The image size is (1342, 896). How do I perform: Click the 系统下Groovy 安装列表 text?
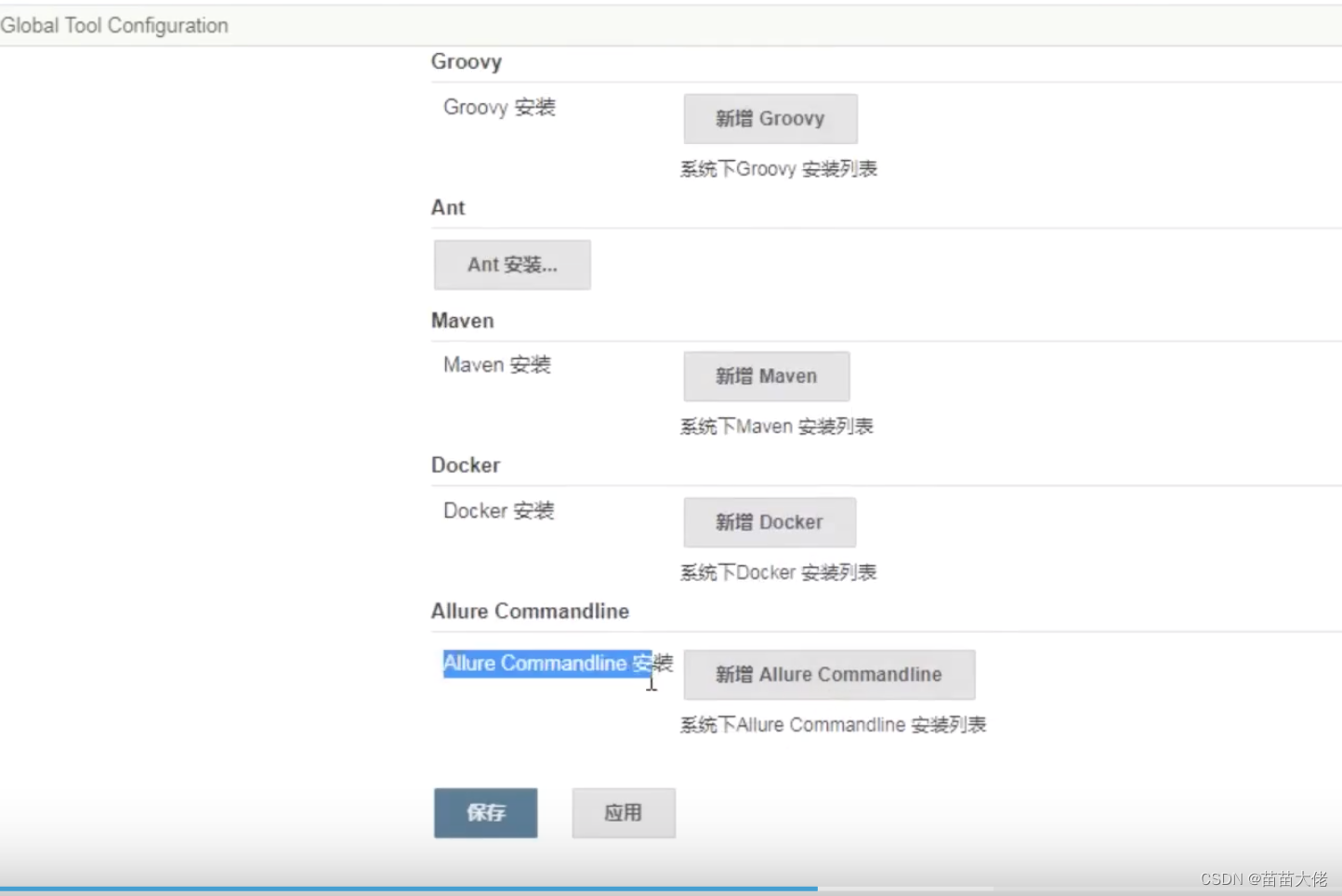pyautogui.click(x=779, y=169)
